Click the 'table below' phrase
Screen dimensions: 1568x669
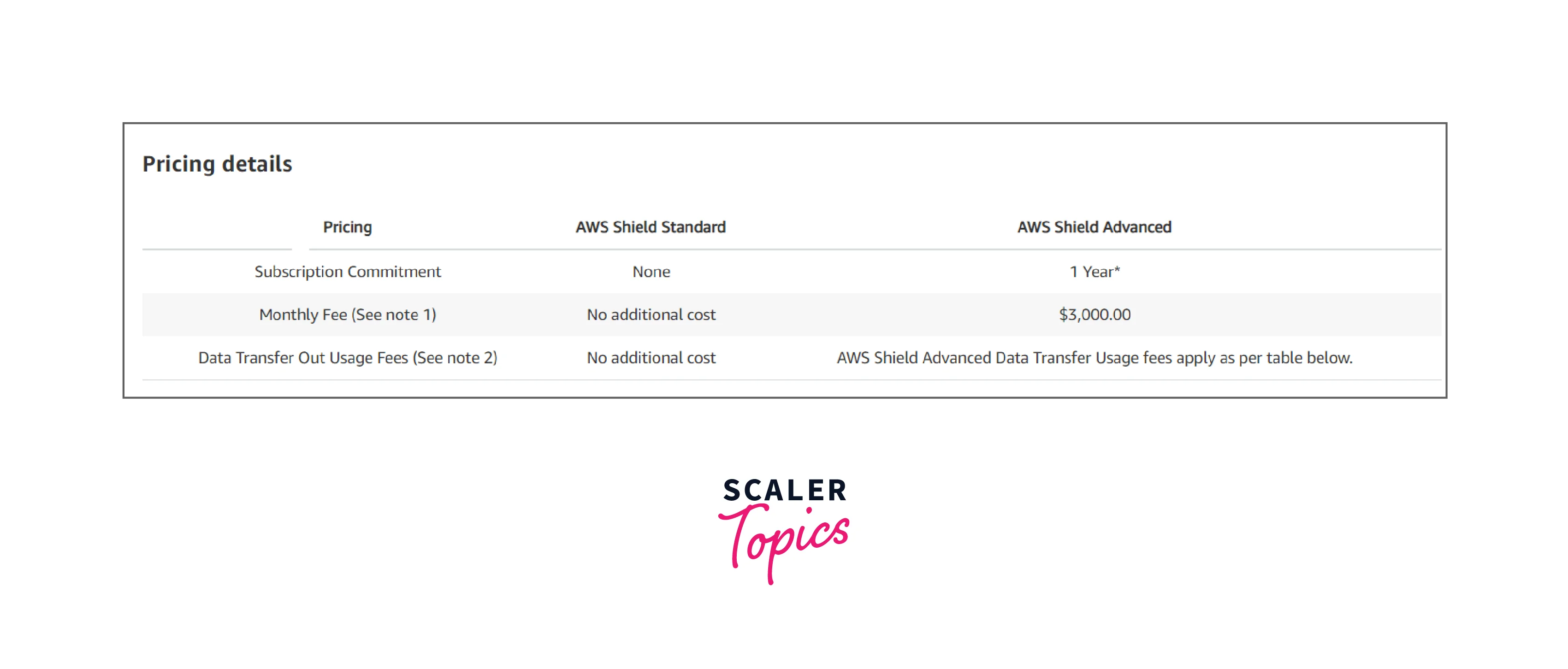(1309, 358)
